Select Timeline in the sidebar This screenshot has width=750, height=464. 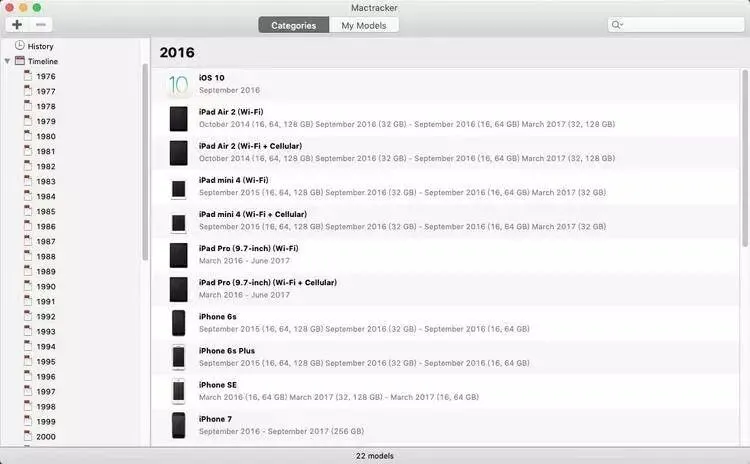[43, 61]
